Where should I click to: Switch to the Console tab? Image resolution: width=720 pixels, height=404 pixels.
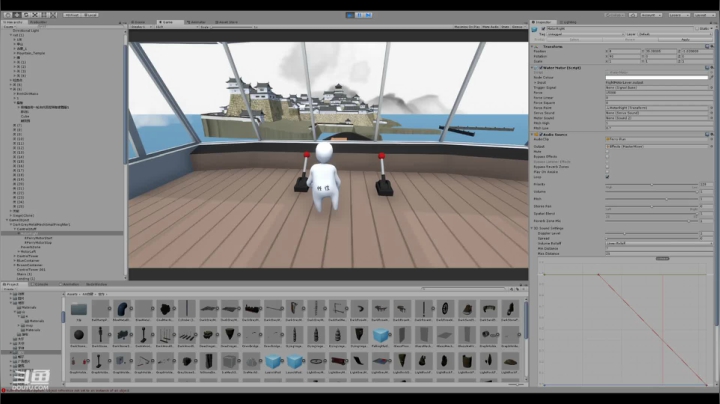pyautogui.click(x=40, y=284)
